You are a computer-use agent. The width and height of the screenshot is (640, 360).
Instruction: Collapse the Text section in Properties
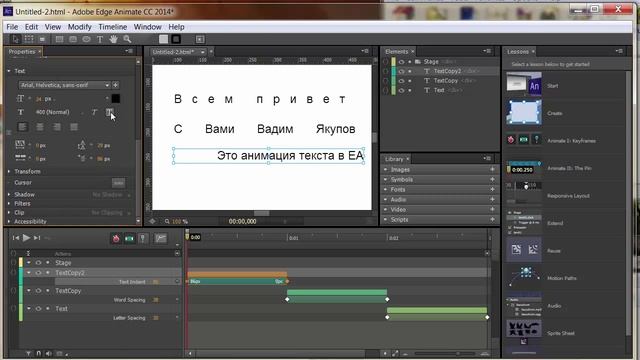coord(9,71)
